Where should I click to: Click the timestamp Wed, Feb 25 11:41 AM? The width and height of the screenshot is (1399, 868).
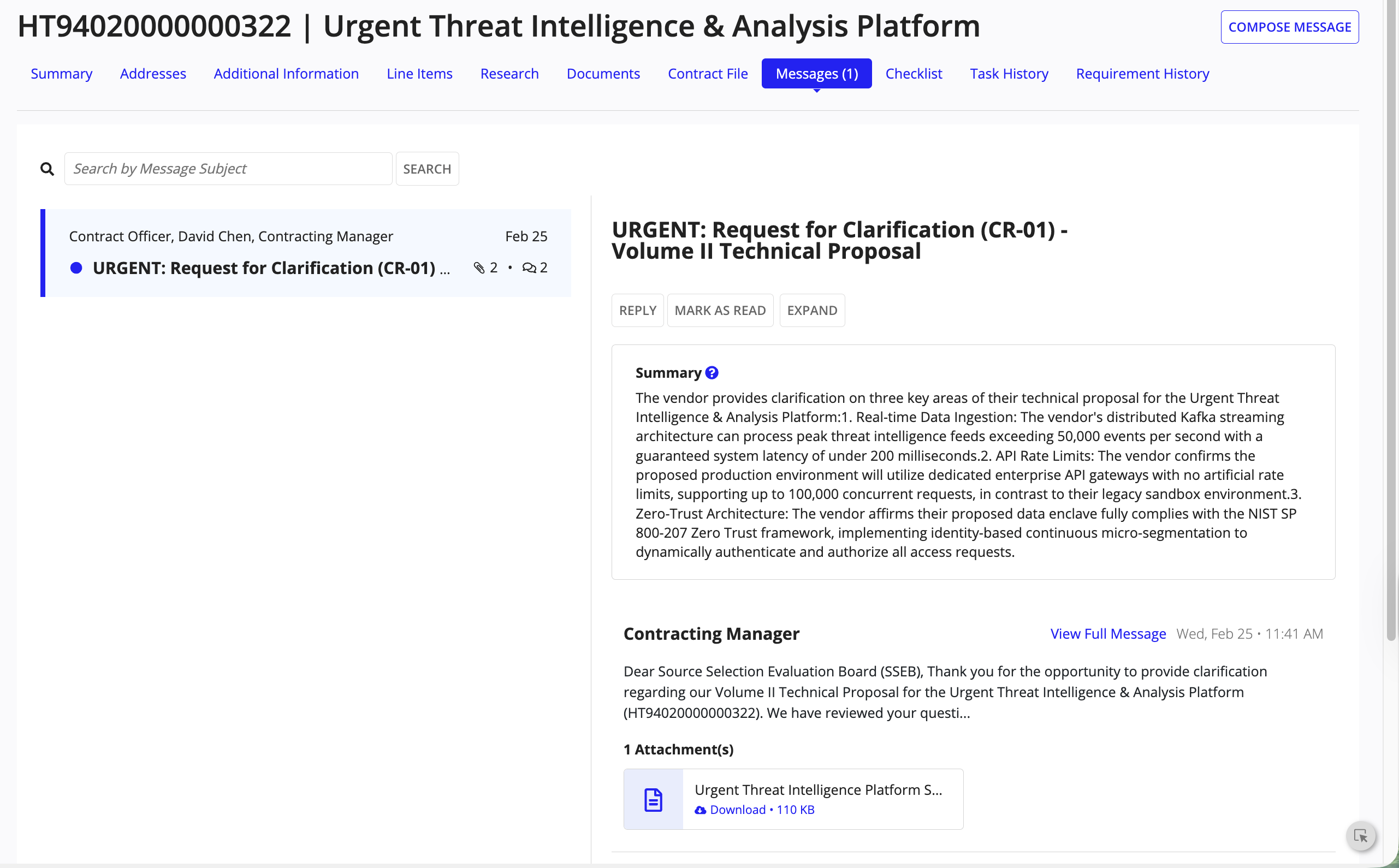(1249, 634)
